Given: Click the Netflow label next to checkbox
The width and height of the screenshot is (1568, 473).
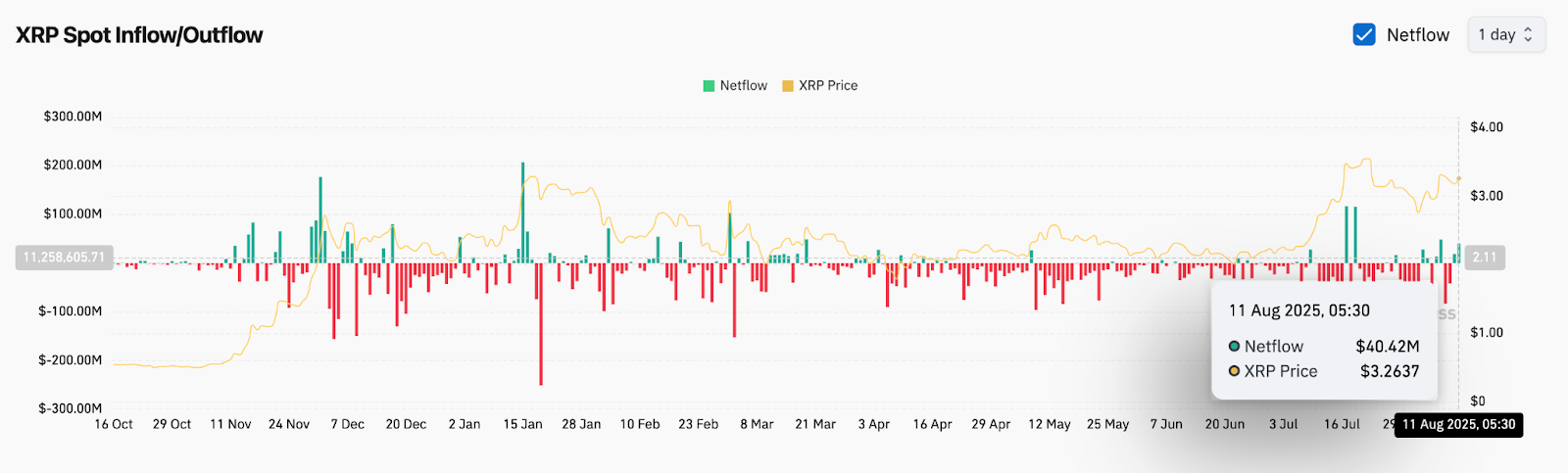Looking at the screenshot, I should (x=1417, y=35).
